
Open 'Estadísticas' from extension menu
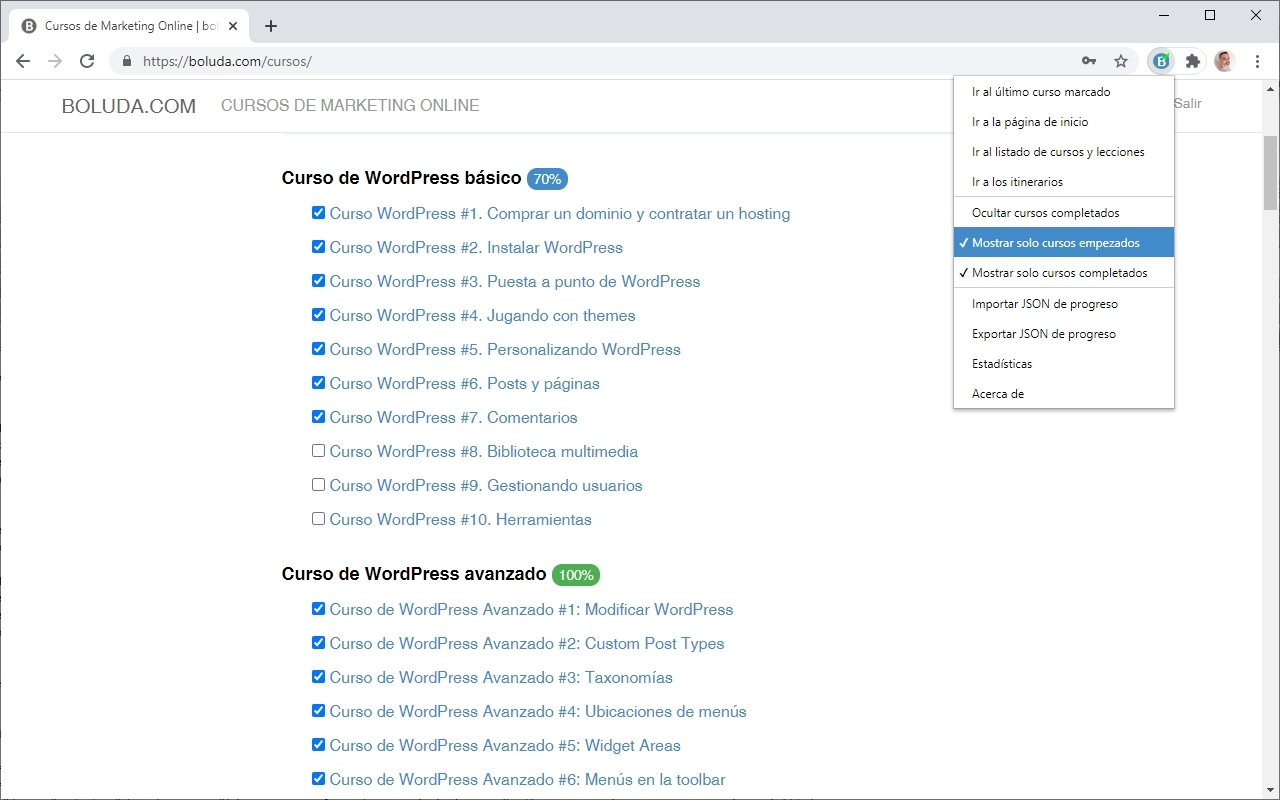tap(1064, 364)
